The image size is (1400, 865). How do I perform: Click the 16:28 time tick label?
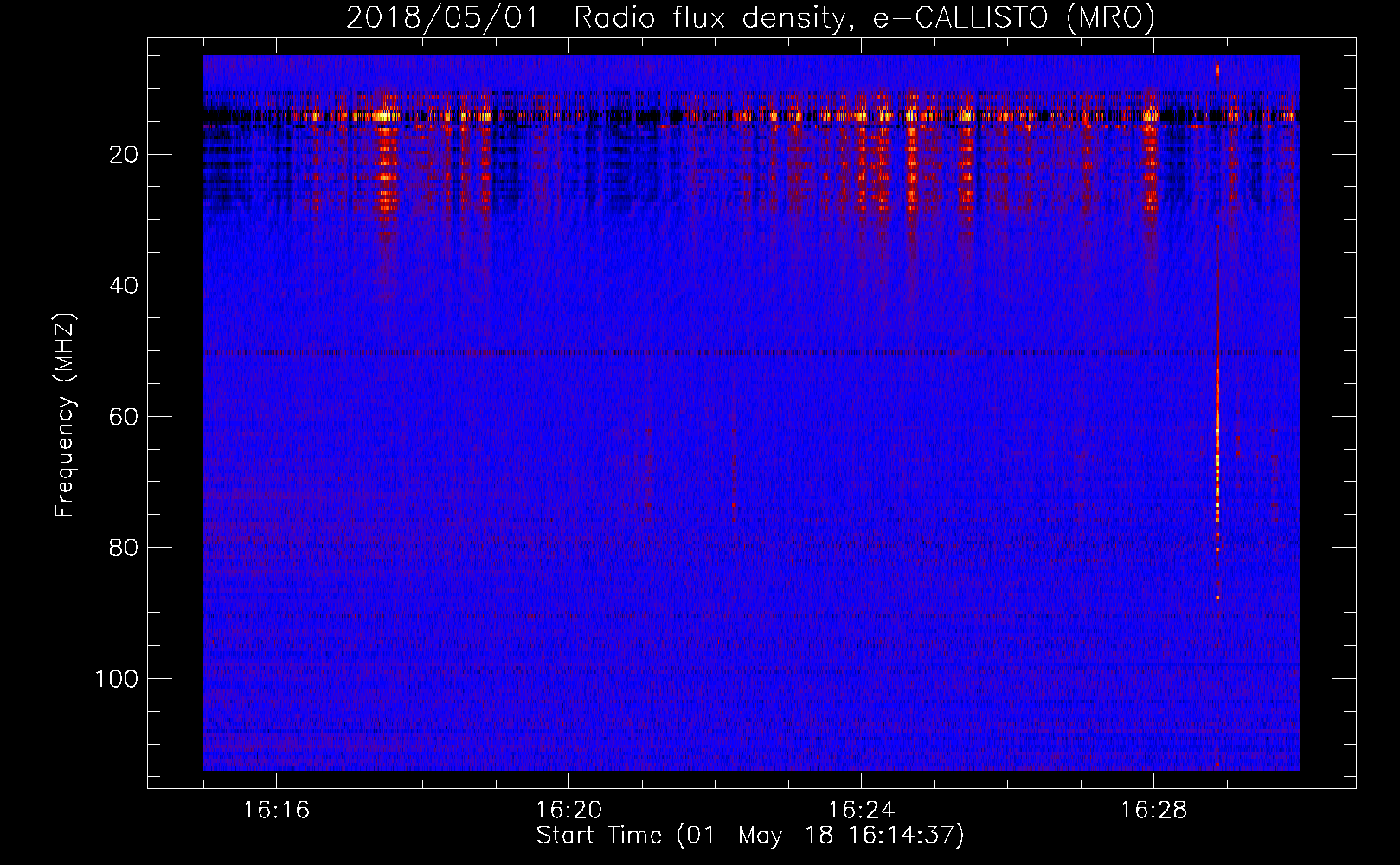tap(1153, 811)
